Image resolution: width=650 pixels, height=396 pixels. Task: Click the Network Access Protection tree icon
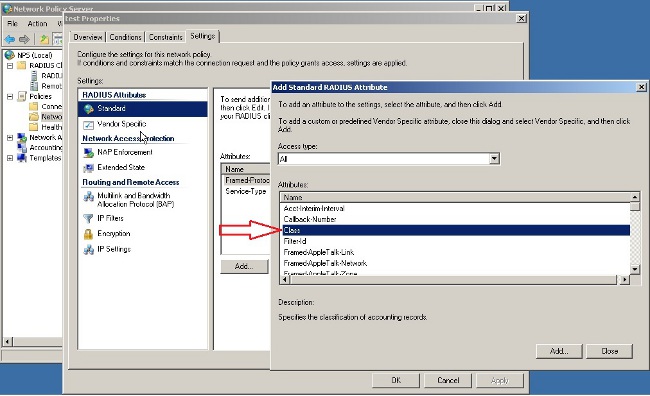tap(22, 137)
